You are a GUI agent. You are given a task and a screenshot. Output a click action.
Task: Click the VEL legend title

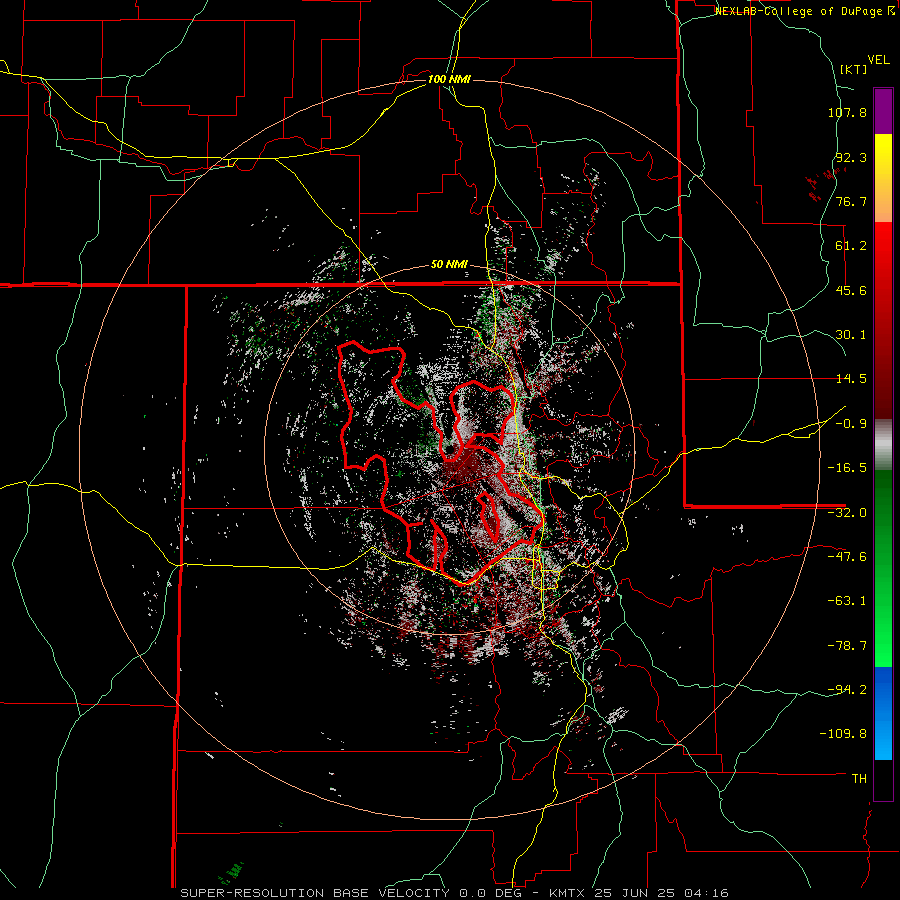[x=879, y=60]
